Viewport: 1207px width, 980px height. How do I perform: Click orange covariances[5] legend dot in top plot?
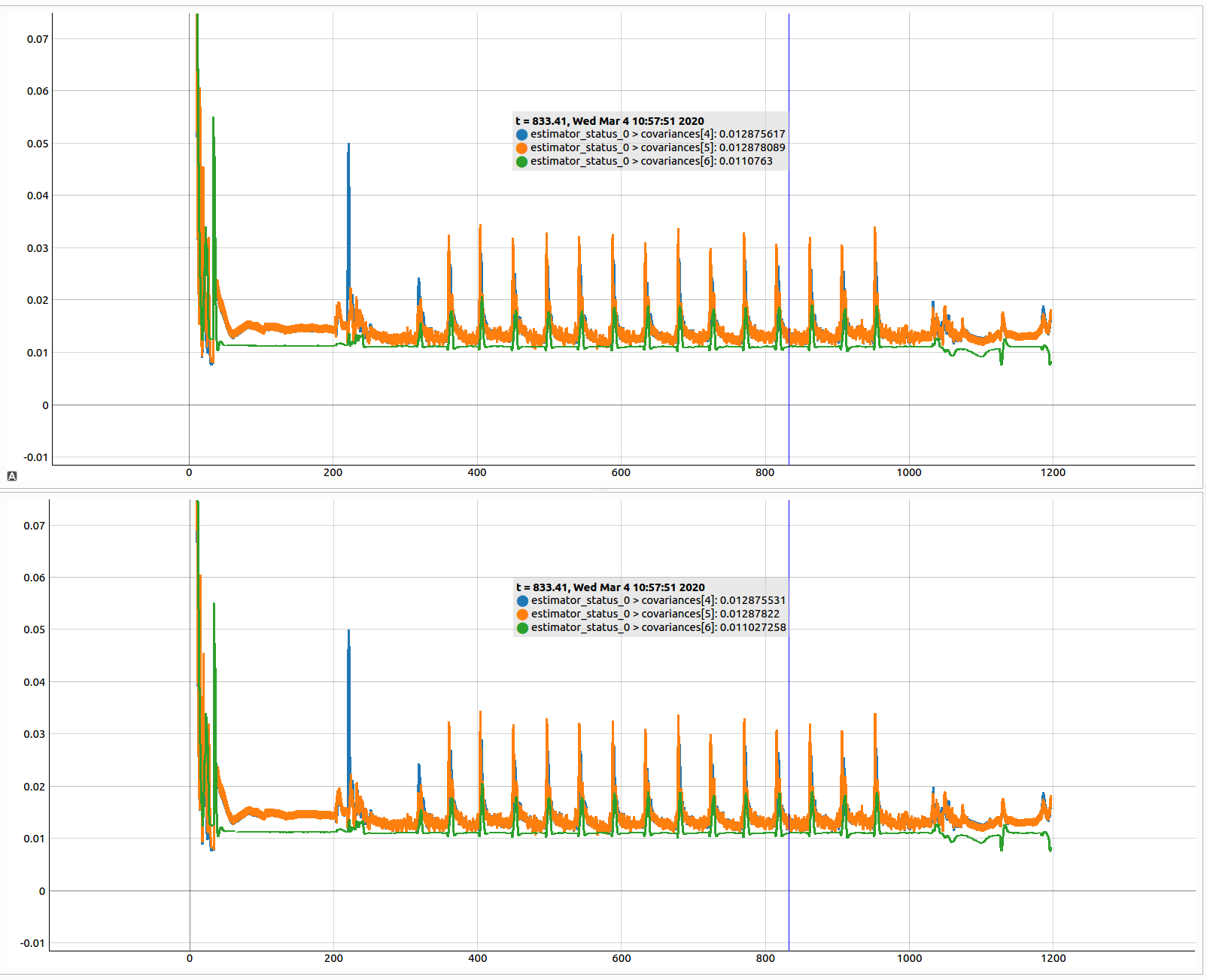click(x=521, y=148)
